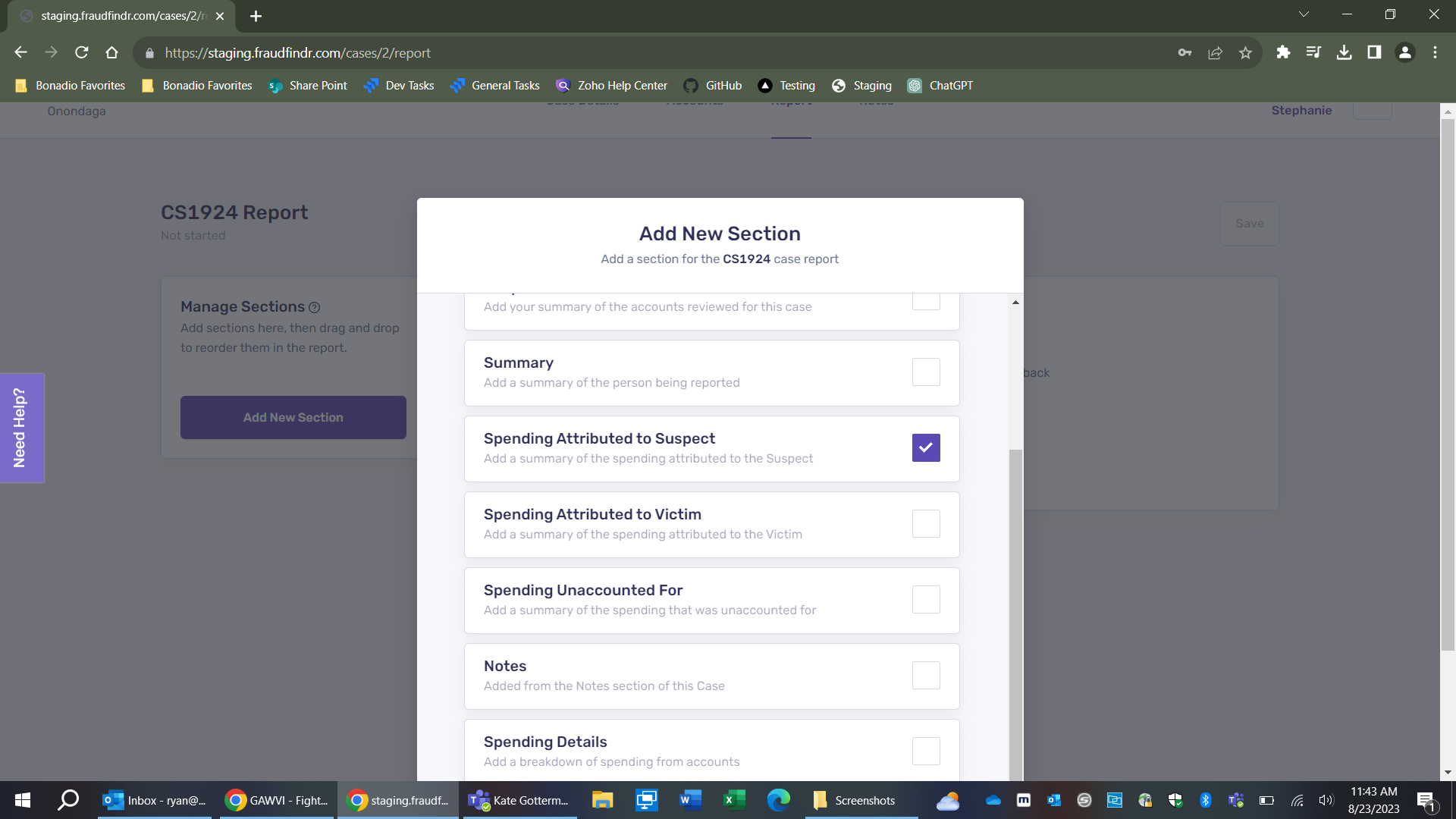
Task: Open the GitHub bookmark
Action: click(x=713, y=86)
